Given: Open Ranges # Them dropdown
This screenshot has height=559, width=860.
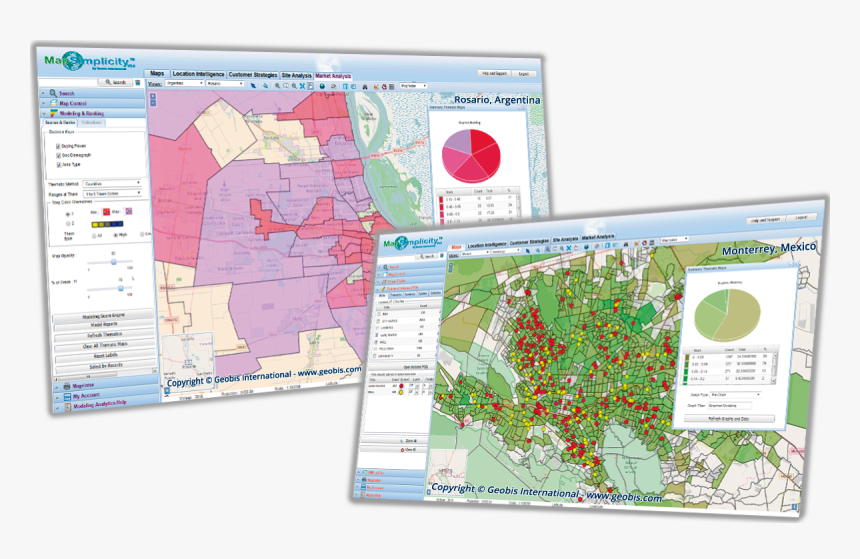Looking at the screenshot, I should [112, 194].
